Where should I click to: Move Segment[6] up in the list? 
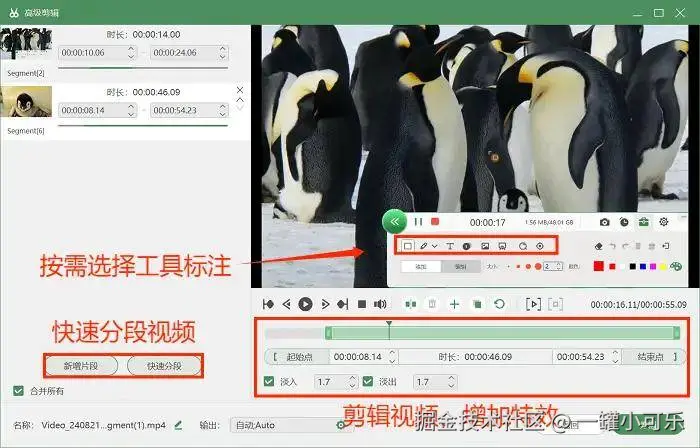coord(240,100)
